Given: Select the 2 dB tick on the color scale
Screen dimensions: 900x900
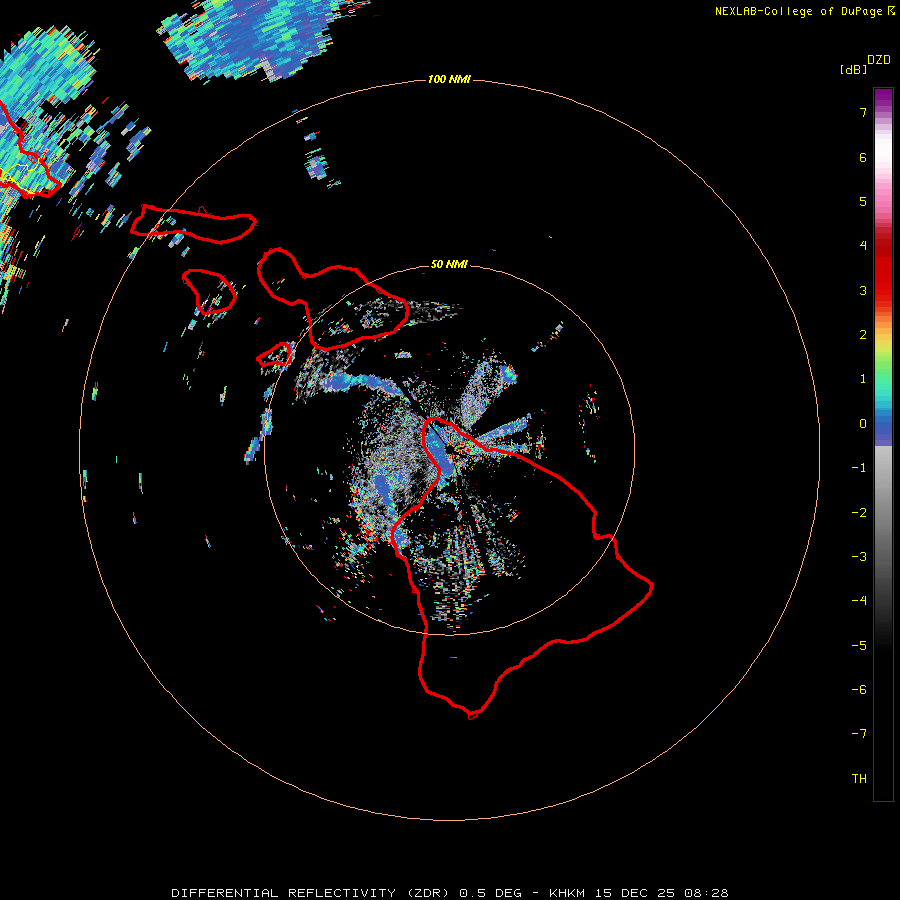Looking at the screenshot, I should (863, 335).
